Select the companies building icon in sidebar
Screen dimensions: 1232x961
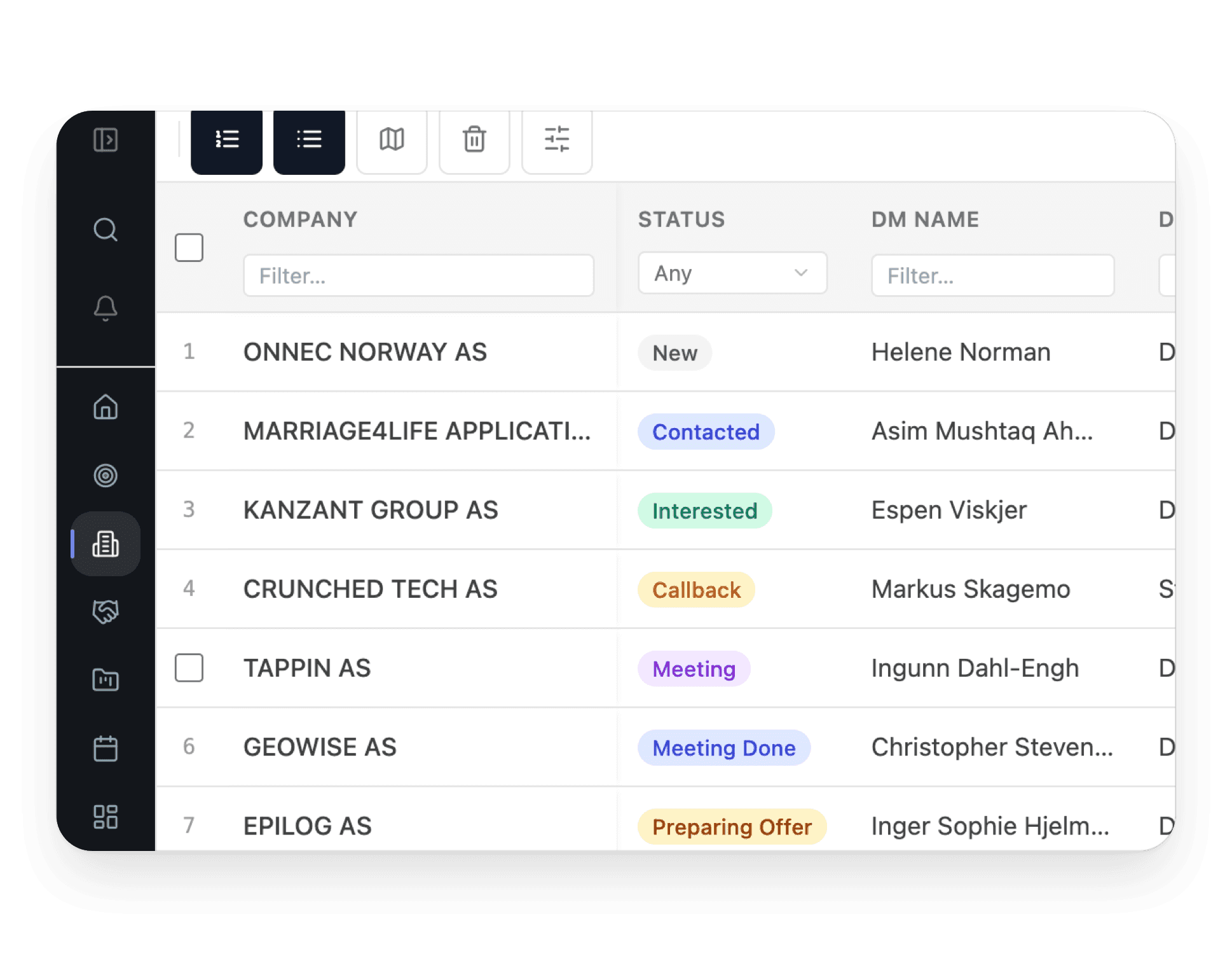click(x=106, y=544)
